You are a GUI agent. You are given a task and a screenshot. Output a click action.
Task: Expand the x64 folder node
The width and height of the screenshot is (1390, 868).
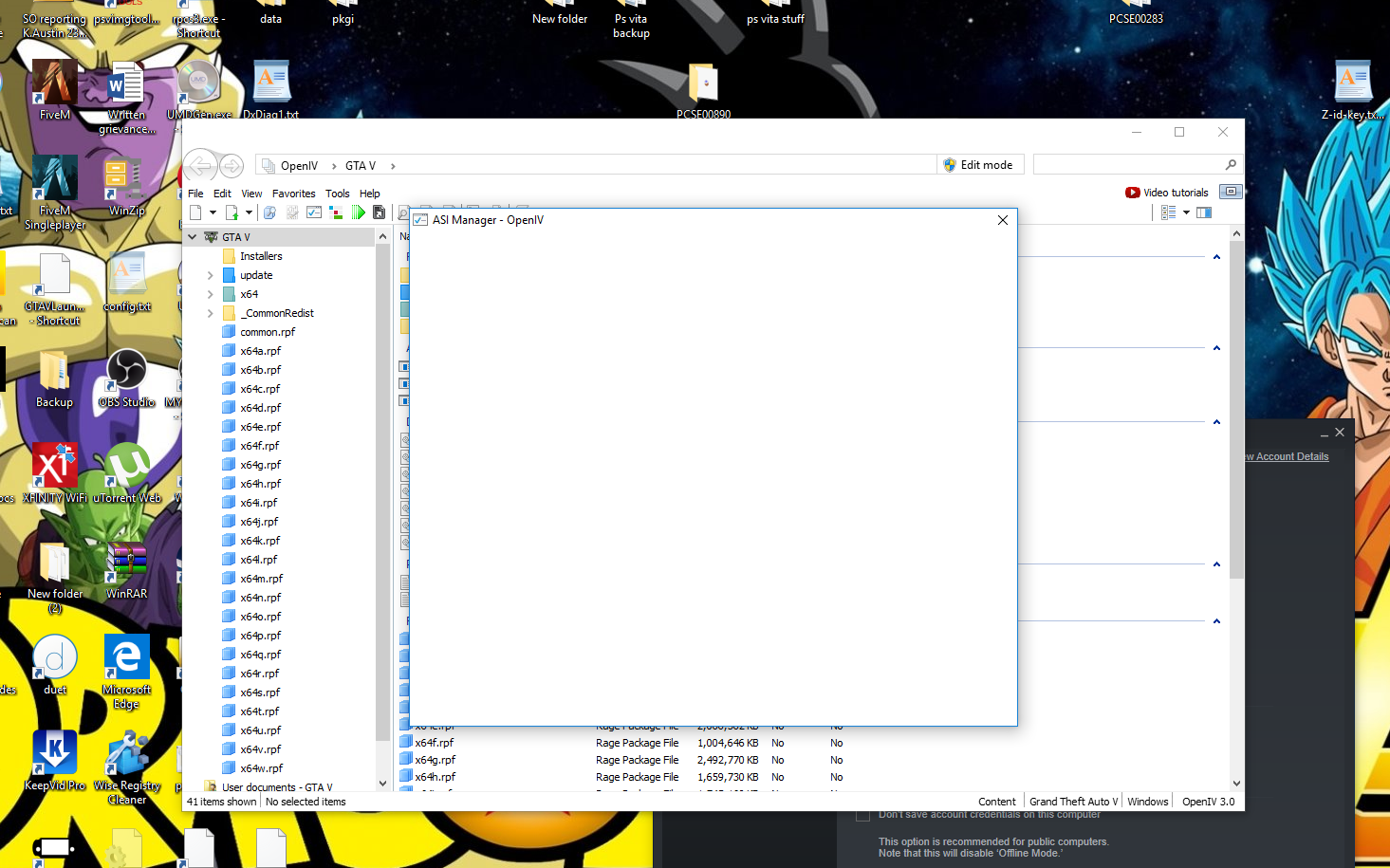coord(211,294)
